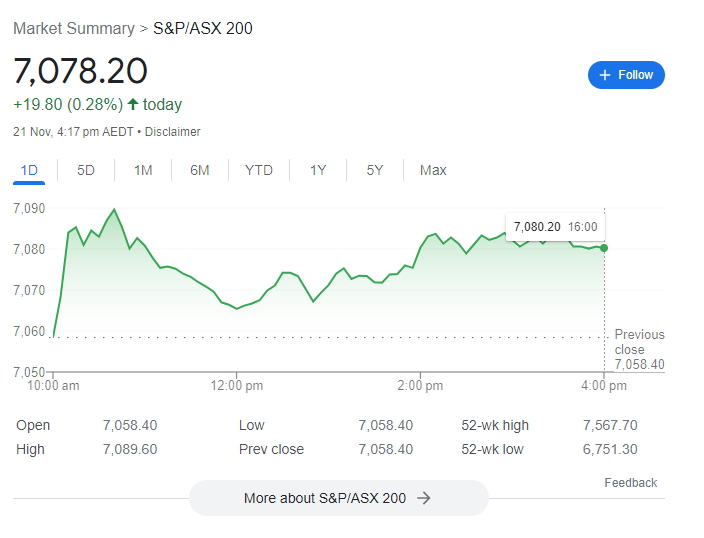Switch to the 5Y tab
This screenshot has width=704, height=538.
pyautogui.click(x=375, y=171)
